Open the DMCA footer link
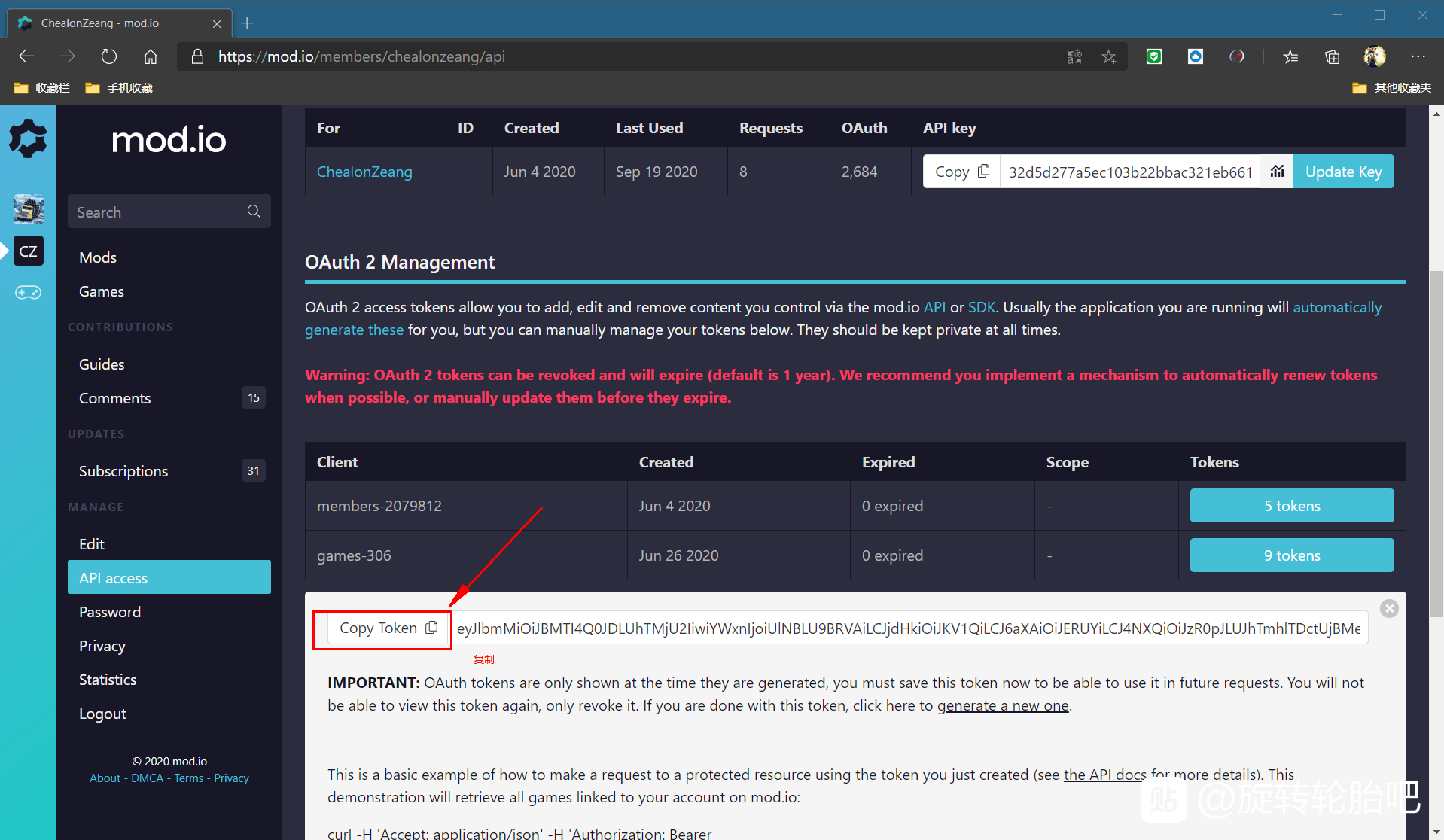This screenshot has width=1444, height=840. (x=147, y=778)
